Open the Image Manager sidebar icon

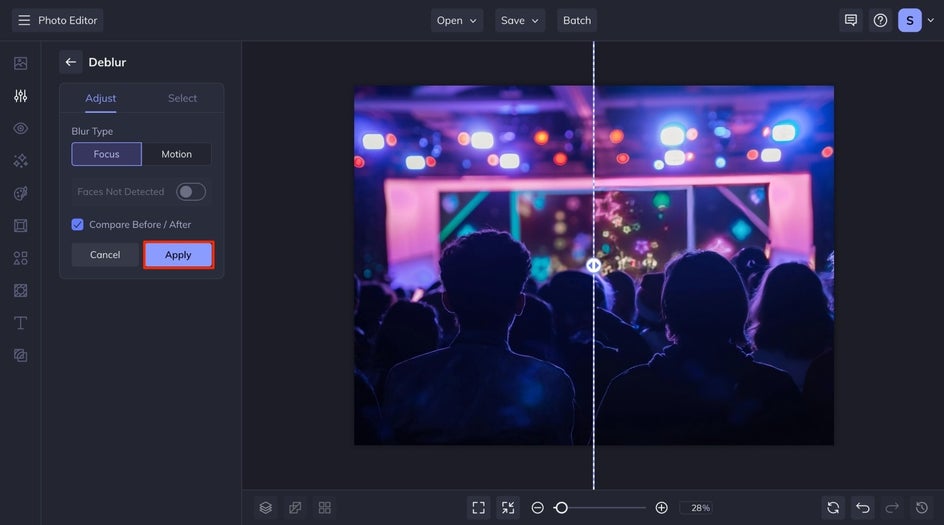click(20, 63)
